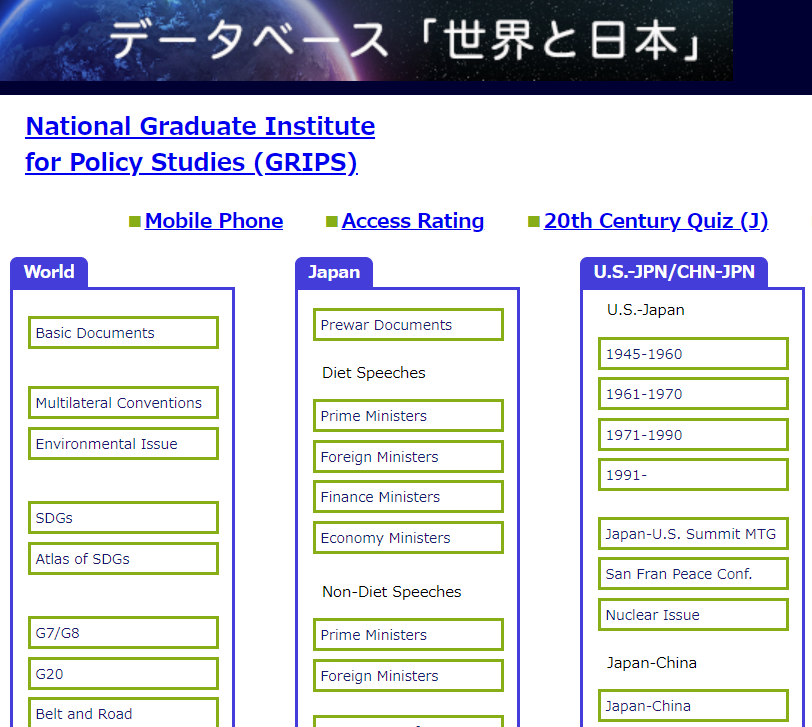Select the World section tab
812x727 pixels.
(49, 272)
